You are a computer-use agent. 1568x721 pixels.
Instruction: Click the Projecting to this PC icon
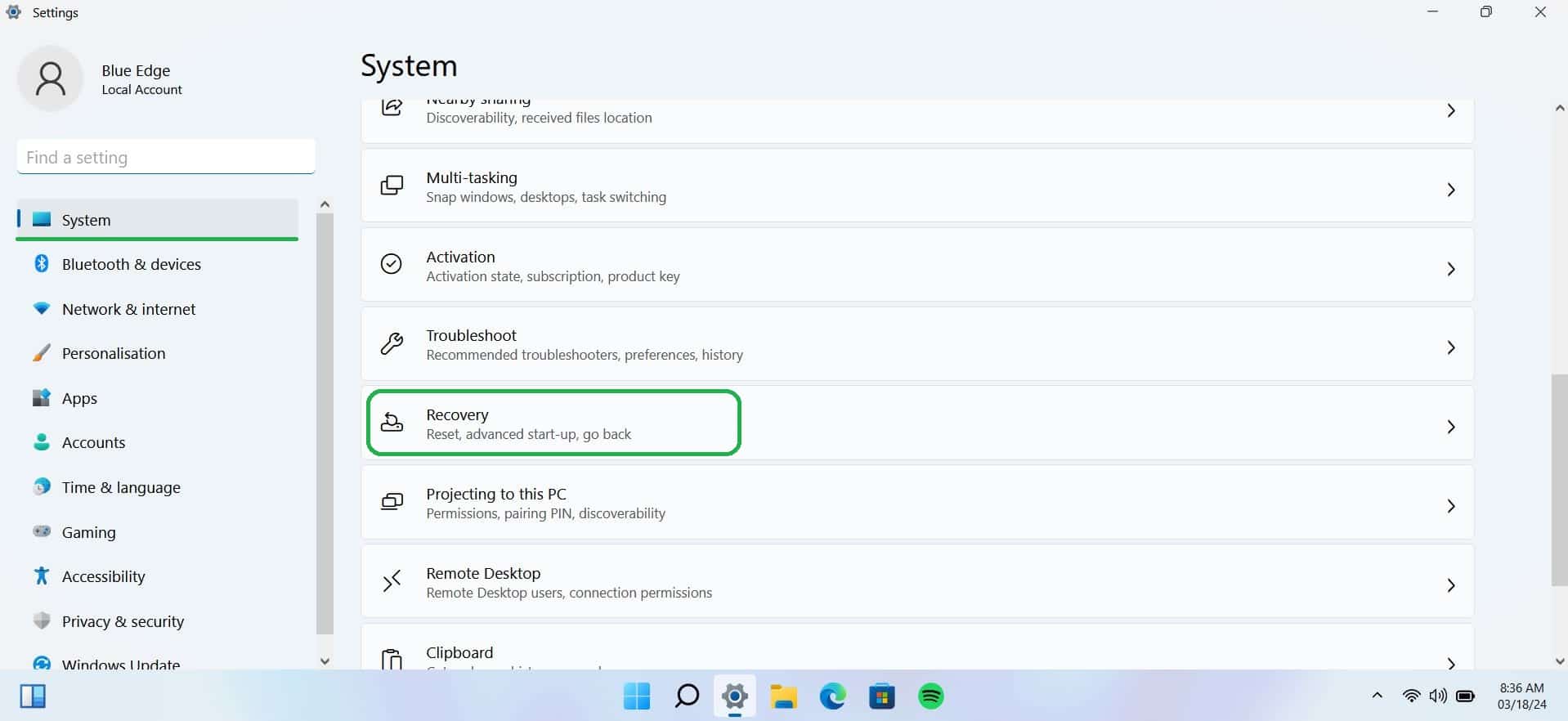(392, 502)
